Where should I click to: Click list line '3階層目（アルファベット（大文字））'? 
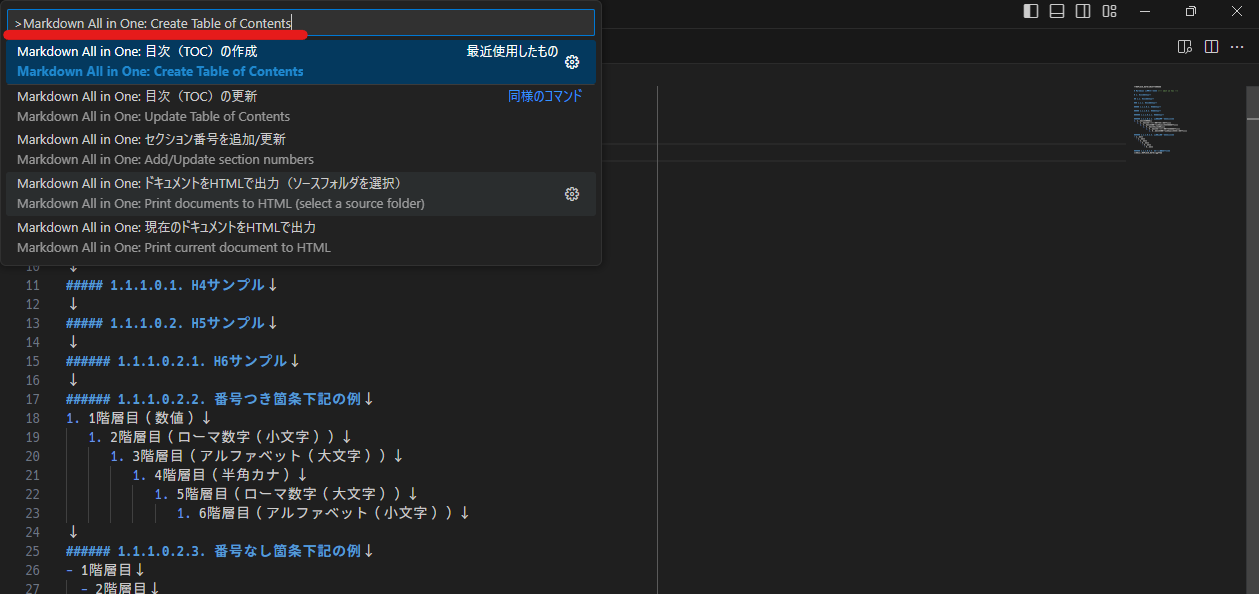click(x=257, y=456)
